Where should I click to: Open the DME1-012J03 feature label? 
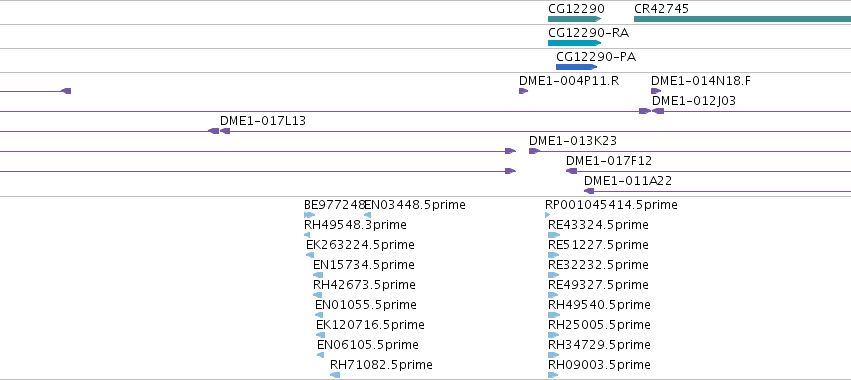click(694, 101)
